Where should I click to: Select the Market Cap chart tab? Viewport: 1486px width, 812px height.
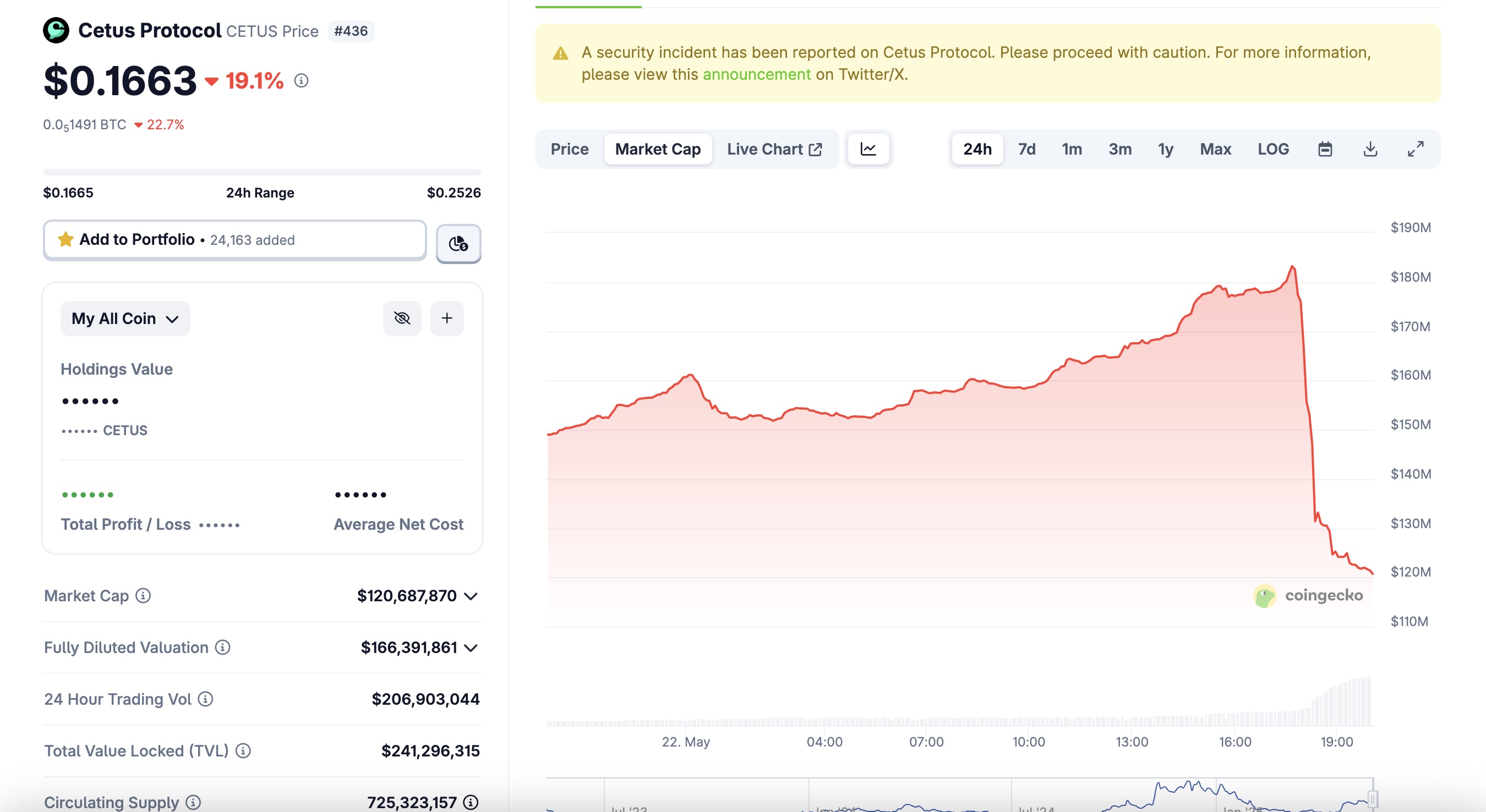click(x=658, y=149)
